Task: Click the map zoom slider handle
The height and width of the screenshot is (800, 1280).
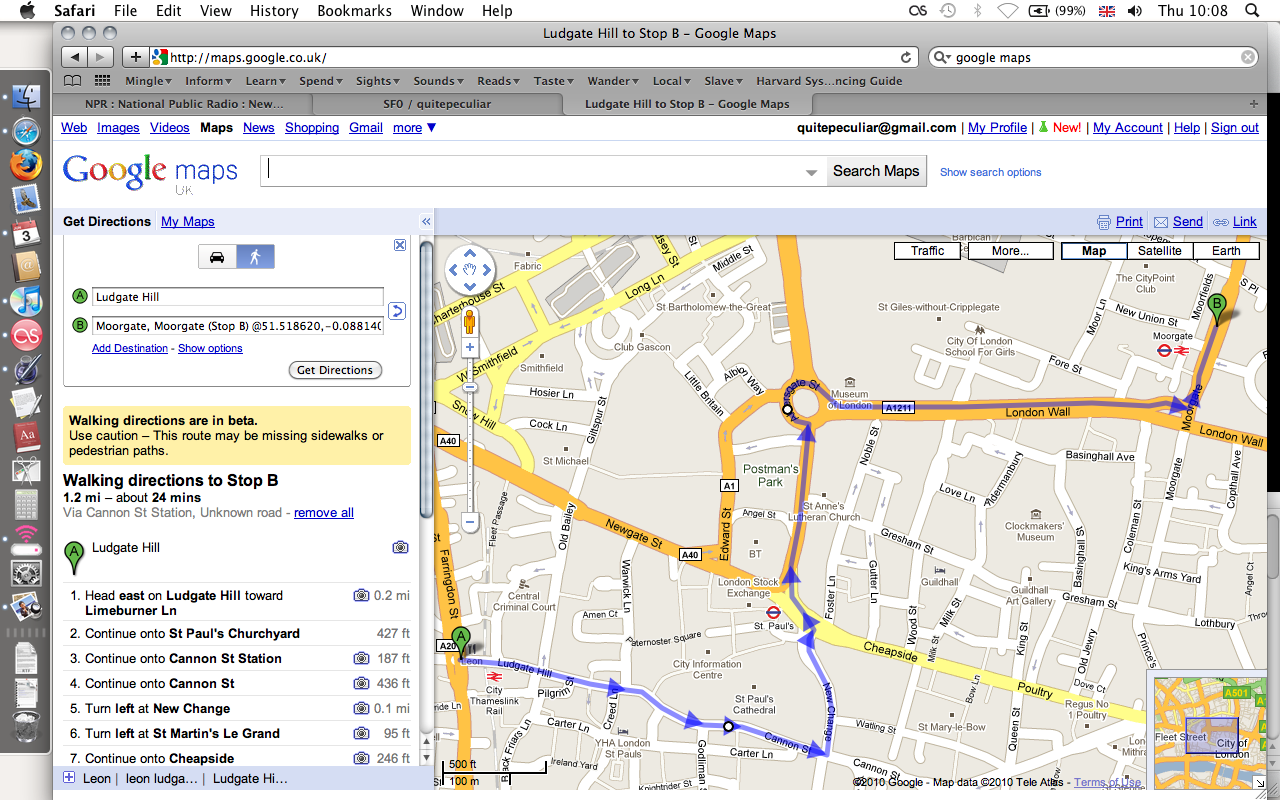Action: [x=470, y=387]
